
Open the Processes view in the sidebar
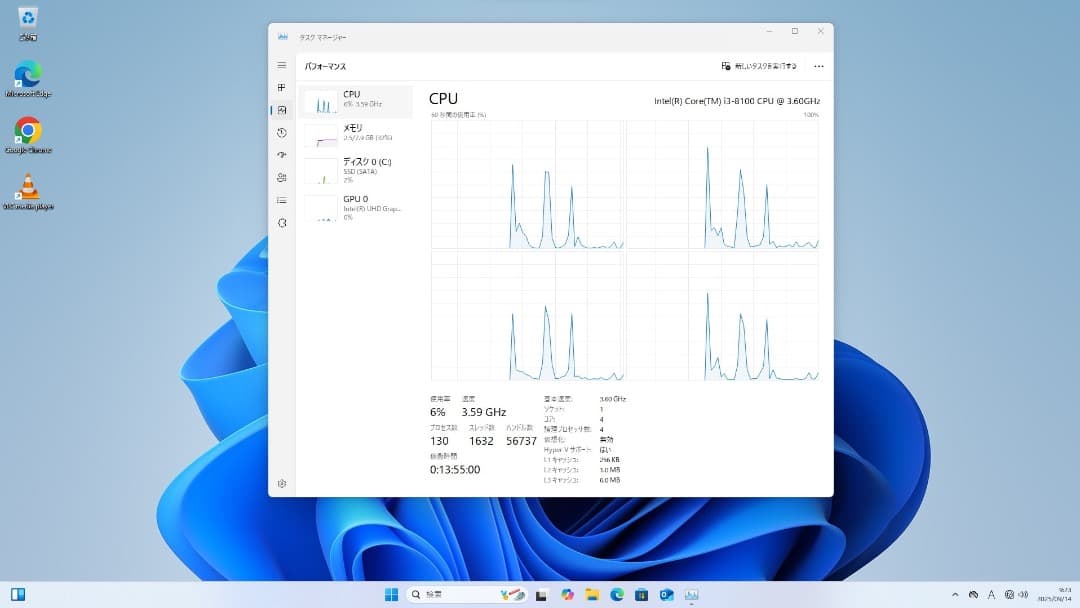pos(281,88)
